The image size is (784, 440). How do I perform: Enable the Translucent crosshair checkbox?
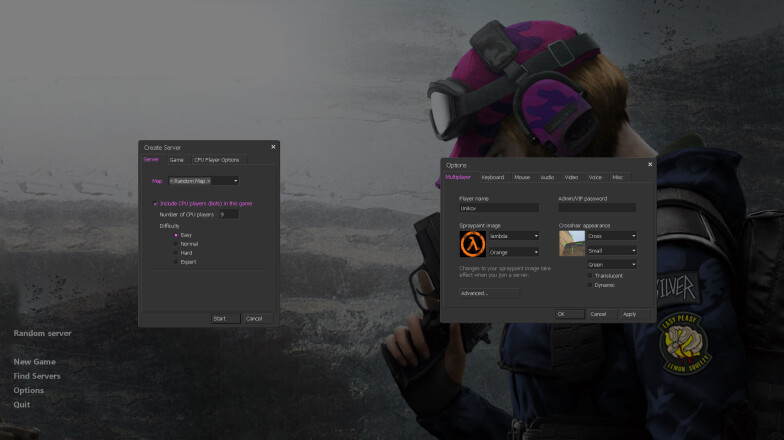click(x=590, y=276)
